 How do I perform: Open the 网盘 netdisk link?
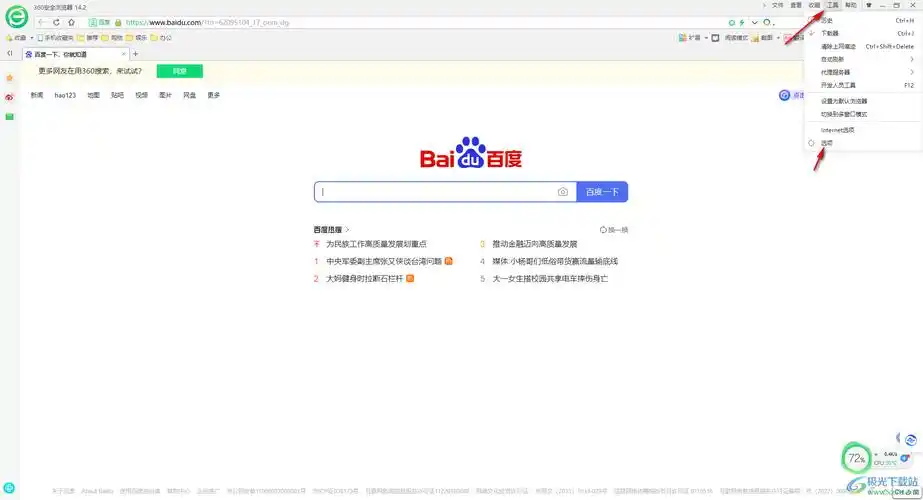[190, 95]
